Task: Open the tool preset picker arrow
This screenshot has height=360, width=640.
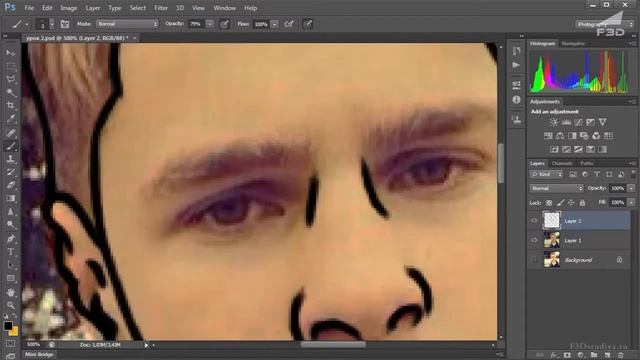Action: 27,24
